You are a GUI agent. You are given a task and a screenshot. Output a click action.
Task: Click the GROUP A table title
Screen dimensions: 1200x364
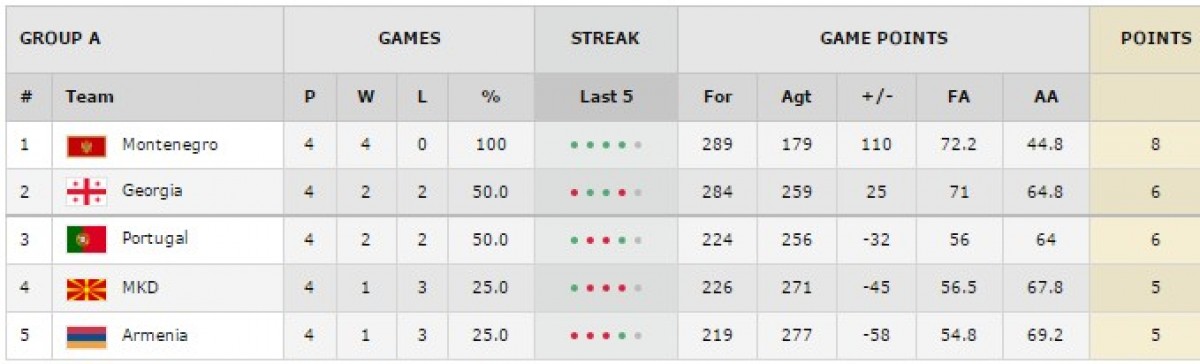[x=60, y=39]
